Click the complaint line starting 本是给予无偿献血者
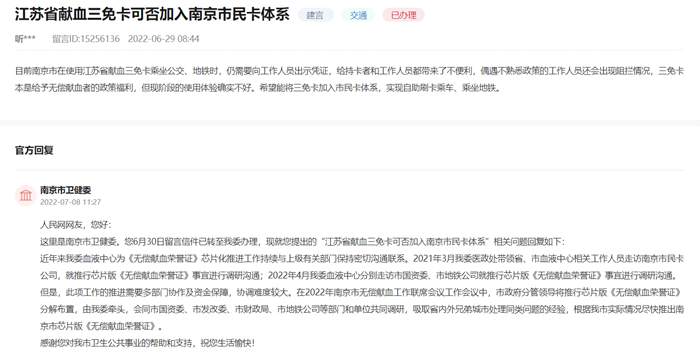Image resolution: width=700 pixels, height=361 pixels. [258, 88]
